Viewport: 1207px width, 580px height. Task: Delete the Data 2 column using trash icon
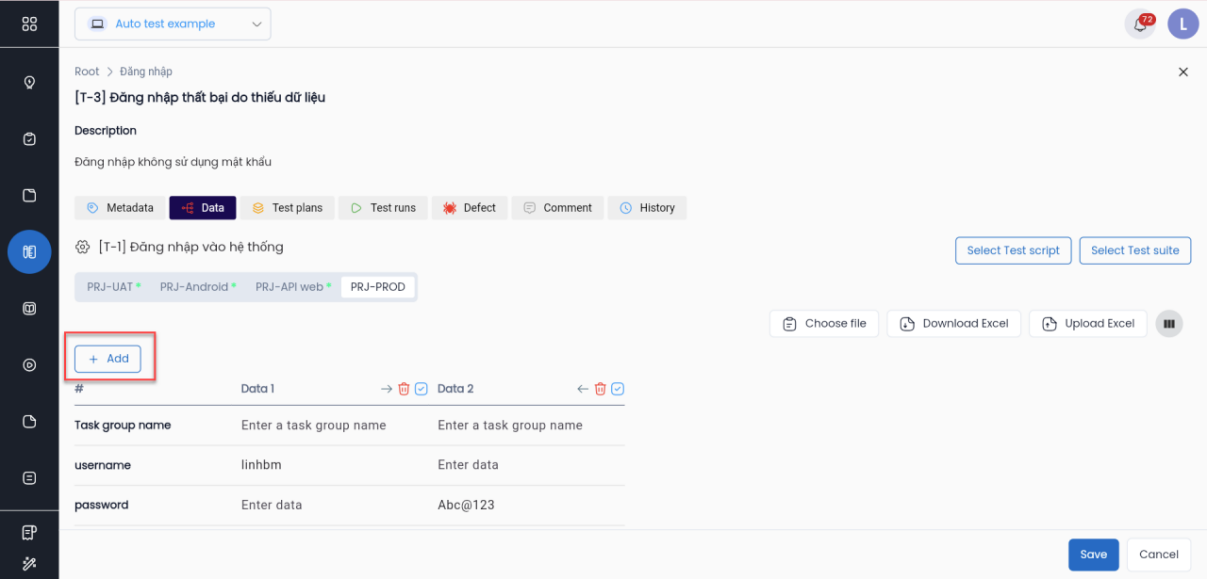pyautogui.click(x=600, y=389)
